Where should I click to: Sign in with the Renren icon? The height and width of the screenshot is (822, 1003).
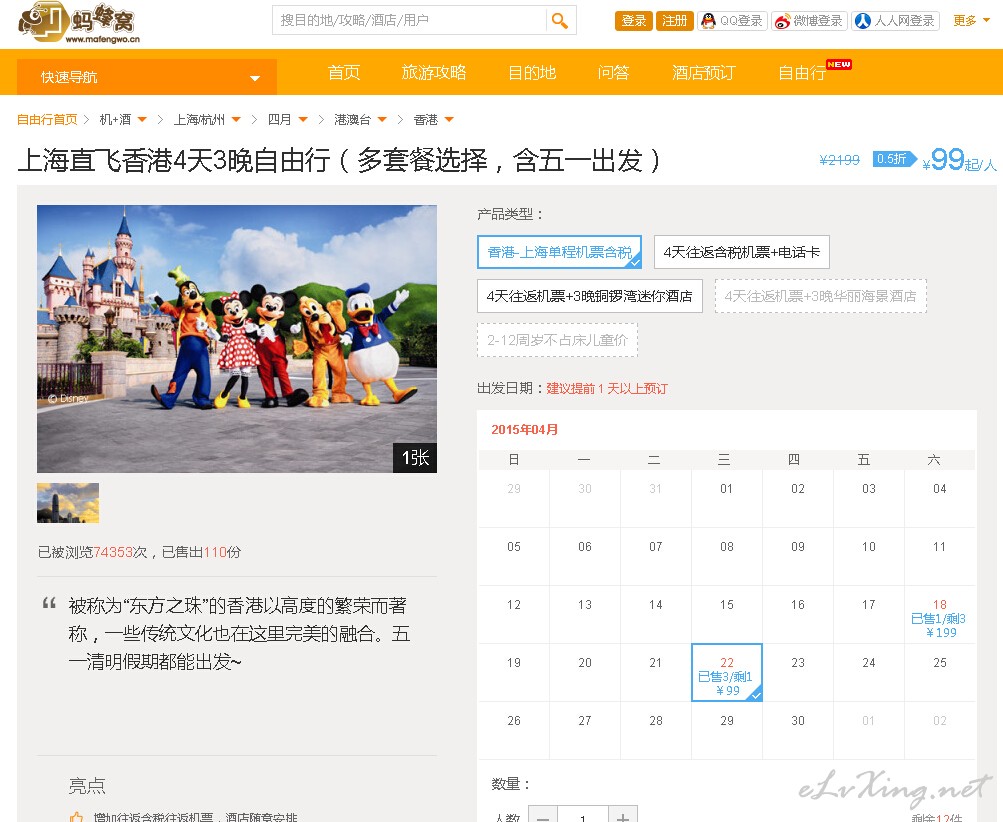[896, 21]
